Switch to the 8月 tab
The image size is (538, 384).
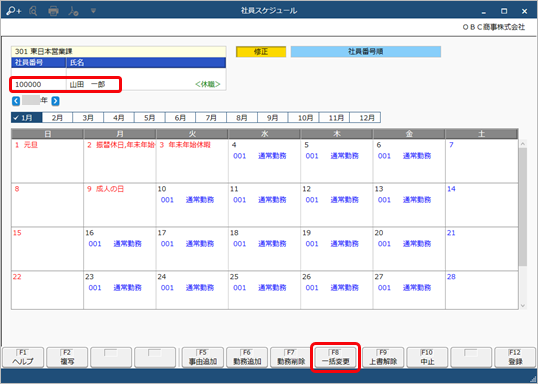coord(242,118)
